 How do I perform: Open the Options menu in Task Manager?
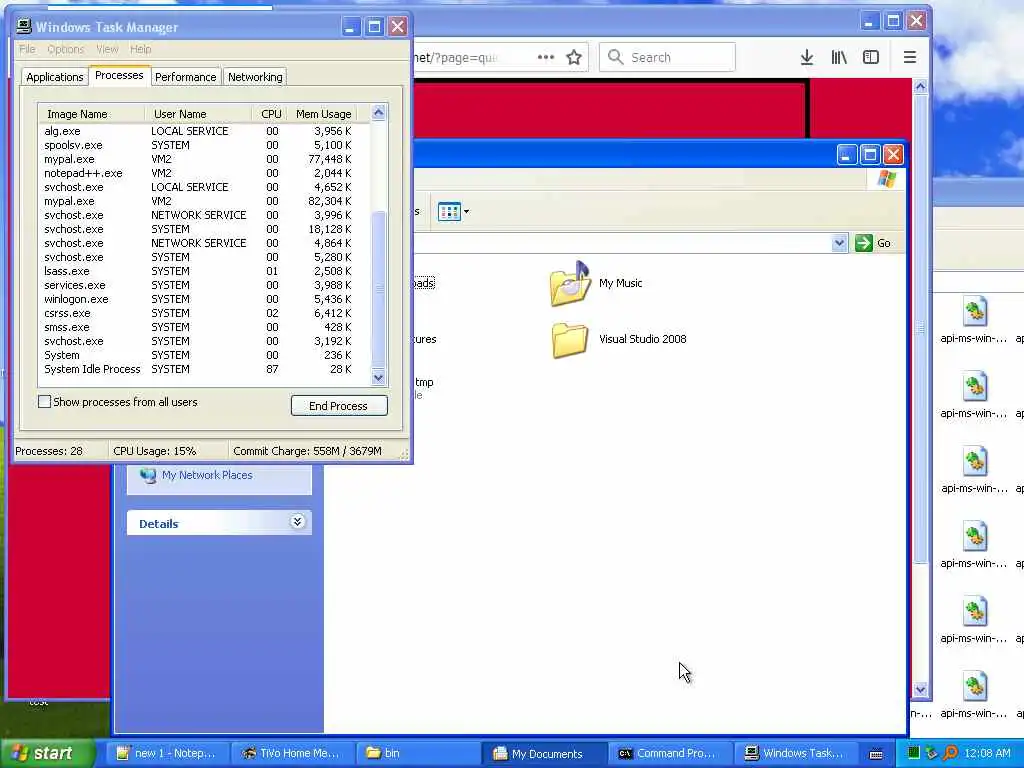[65, 49]
